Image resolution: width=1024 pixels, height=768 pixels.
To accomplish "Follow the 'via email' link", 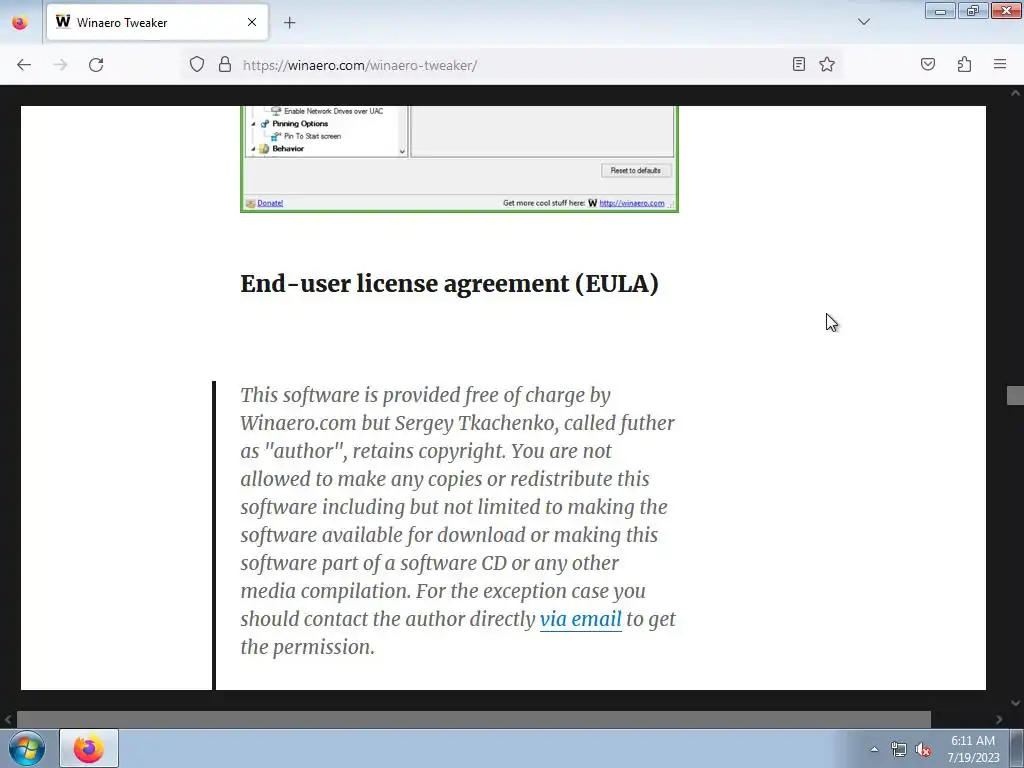I will 581,618.
